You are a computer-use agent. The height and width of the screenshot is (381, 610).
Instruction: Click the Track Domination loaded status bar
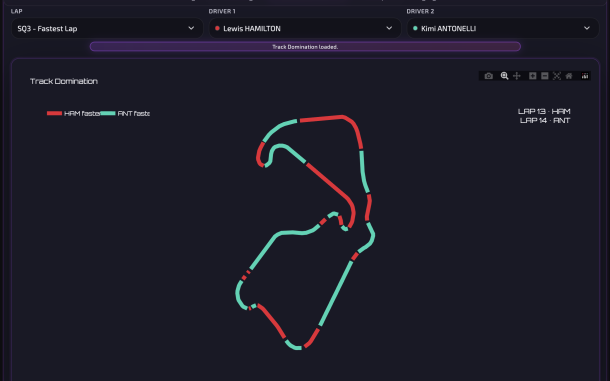tap(305, 47)
